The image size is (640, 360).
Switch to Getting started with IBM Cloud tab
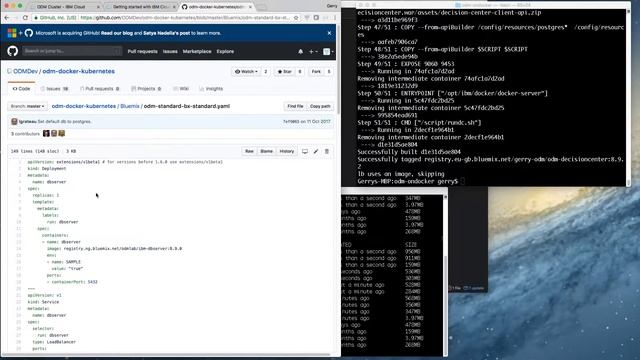point(141,7)
